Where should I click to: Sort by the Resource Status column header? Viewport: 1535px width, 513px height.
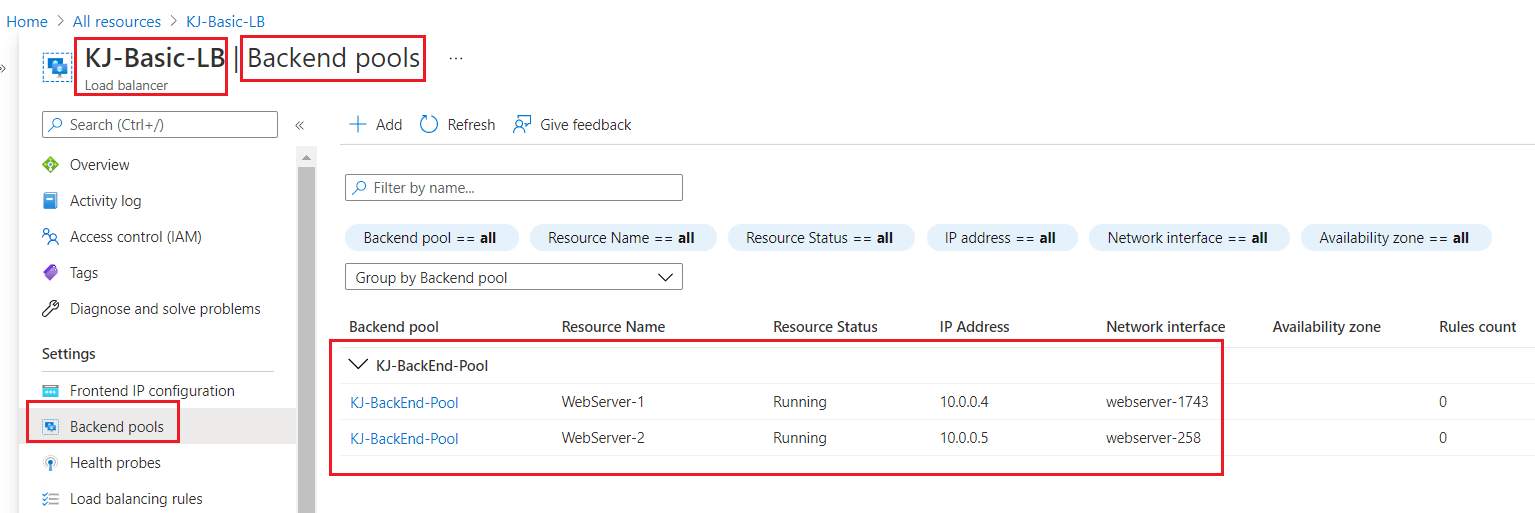(825, 327)
